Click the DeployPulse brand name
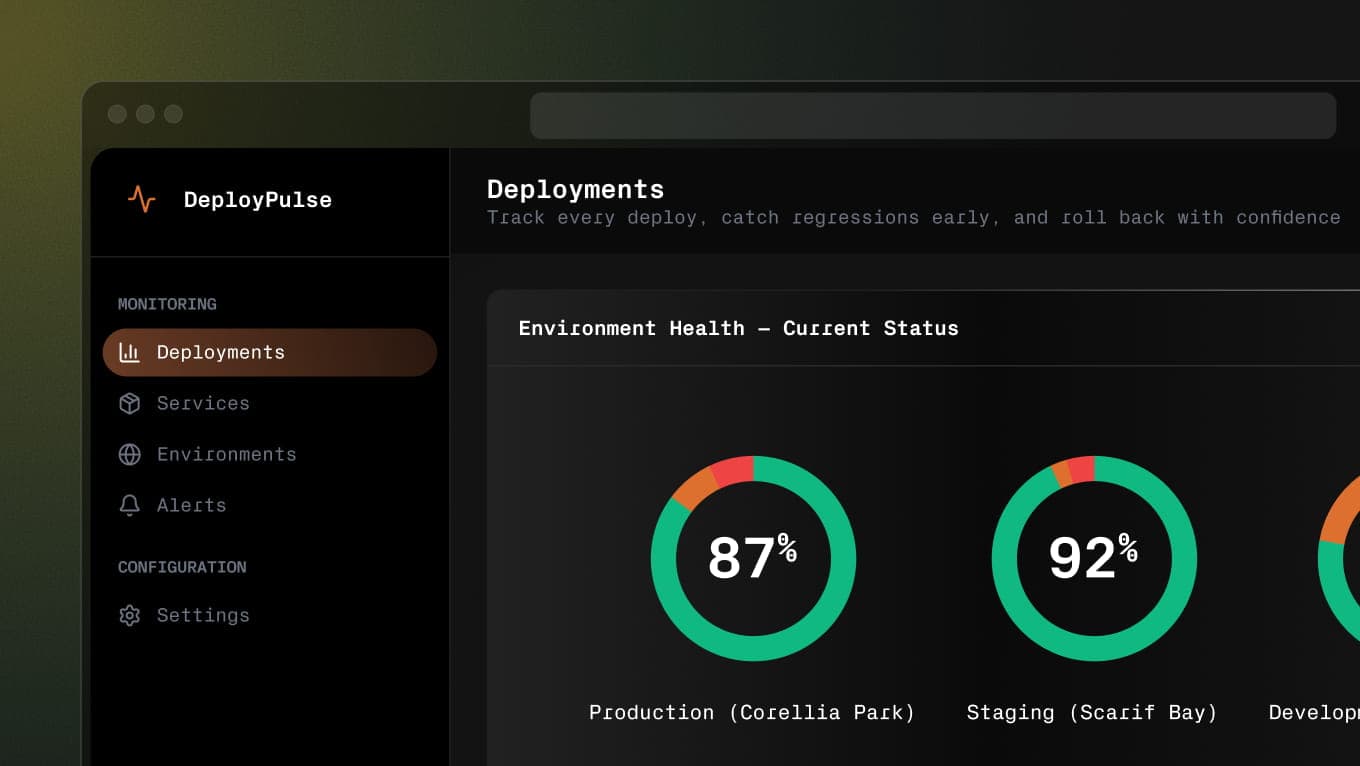 tap(258, 199)
